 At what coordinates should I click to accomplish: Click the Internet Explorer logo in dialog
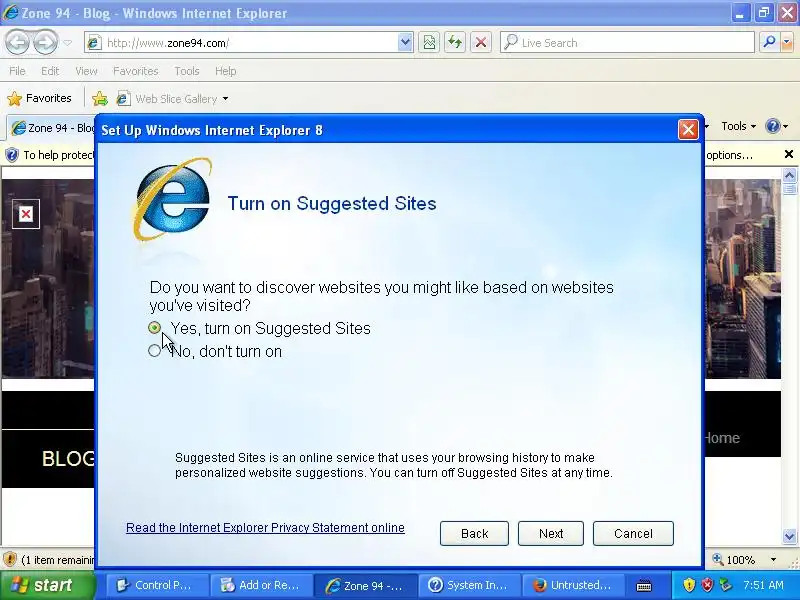click(x=172, y=199)
